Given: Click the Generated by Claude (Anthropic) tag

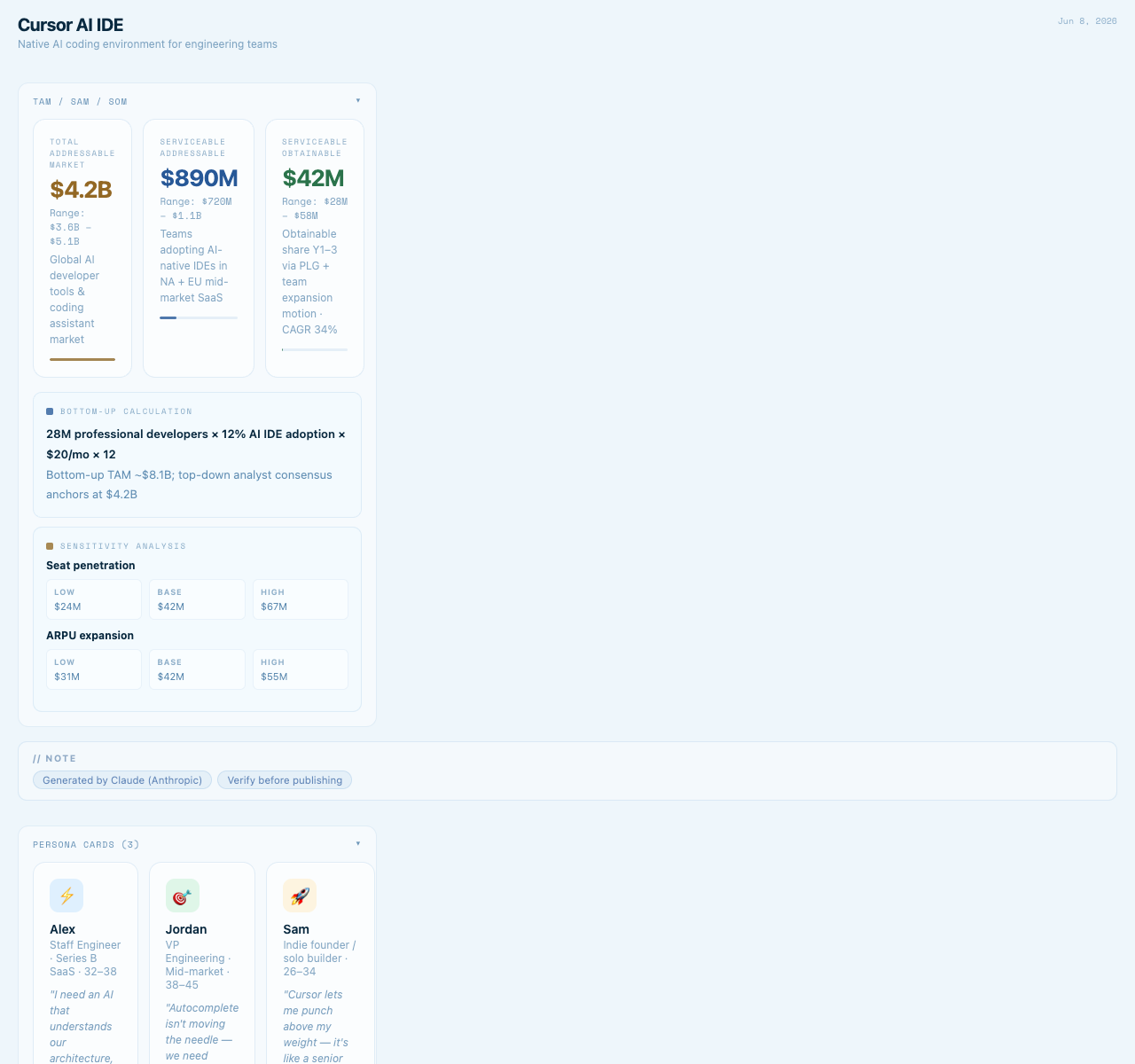Looking at the screenshot, I should click(x=122, y=780).
